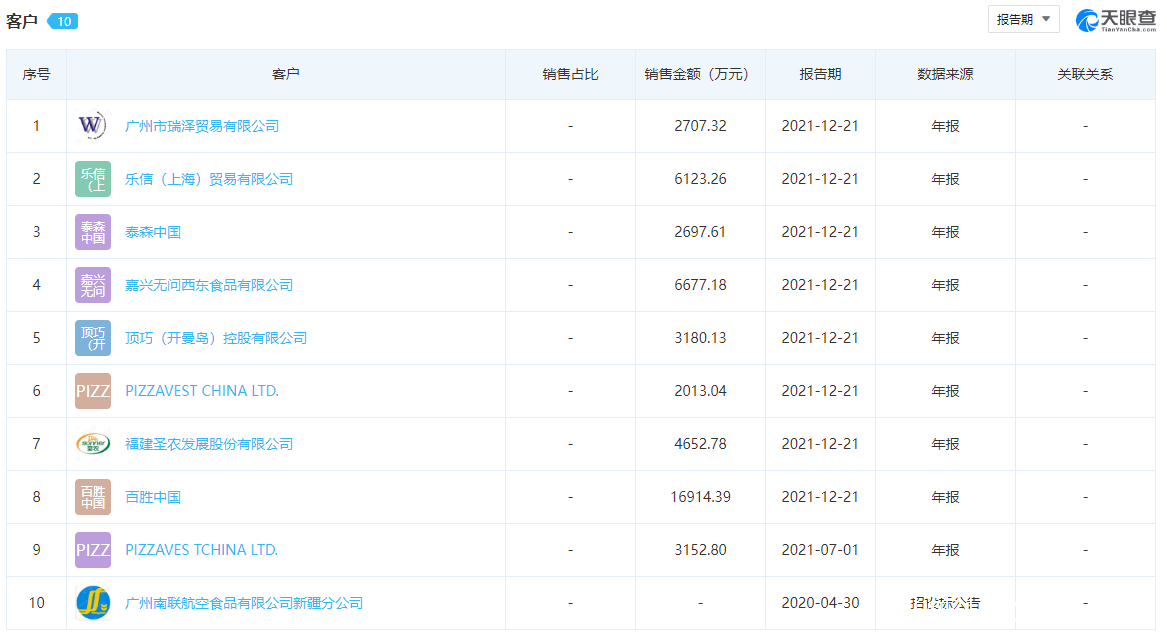Select sales amount 16914.39
Viewport: 1167px width, 639px height.
point(700,497)
